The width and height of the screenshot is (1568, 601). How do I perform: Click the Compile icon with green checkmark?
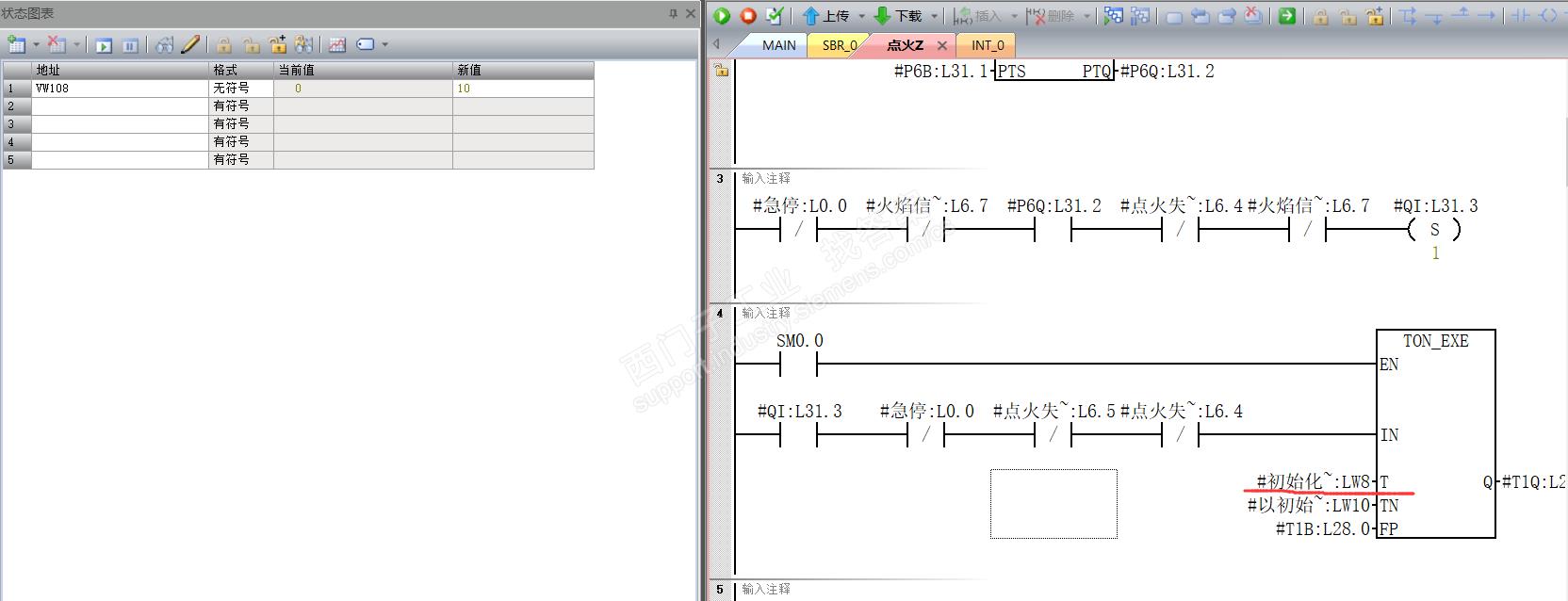click(775, 16)
